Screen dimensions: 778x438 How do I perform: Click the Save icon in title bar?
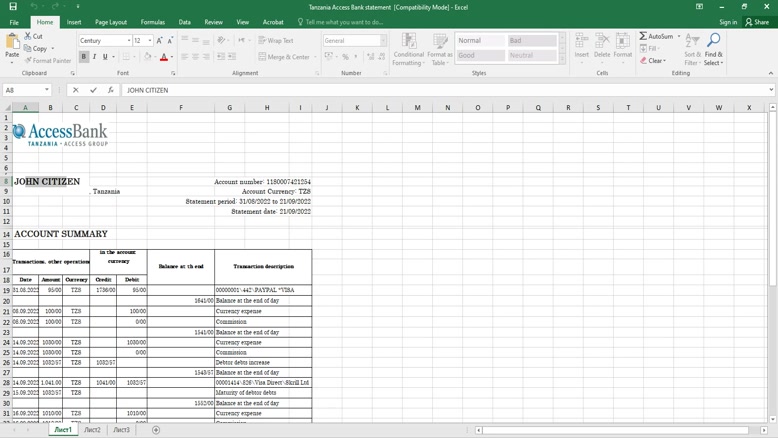[x=13, y=6]
